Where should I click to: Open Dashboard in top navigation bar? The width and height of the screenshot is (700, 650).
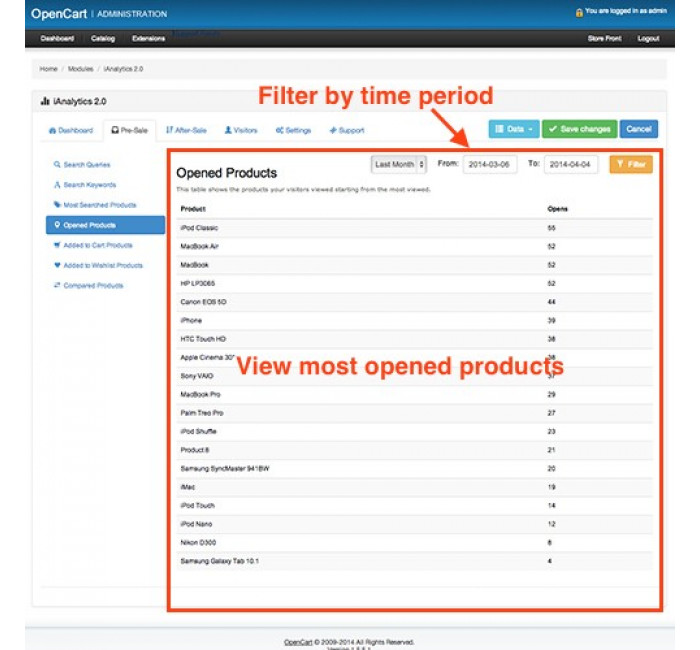pos(57,38)
